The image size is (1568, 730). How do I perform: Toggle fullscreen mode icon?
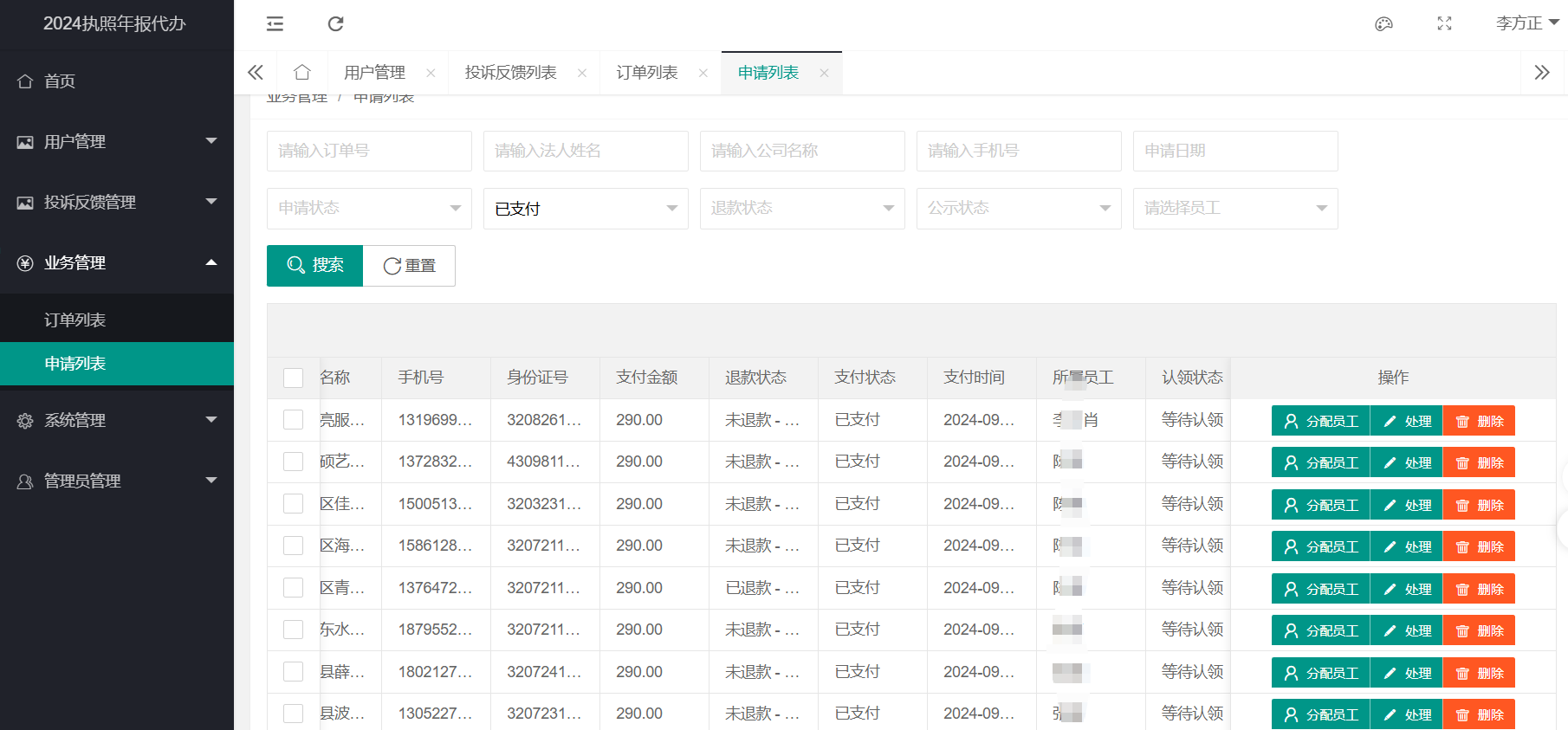point(1444,23)
